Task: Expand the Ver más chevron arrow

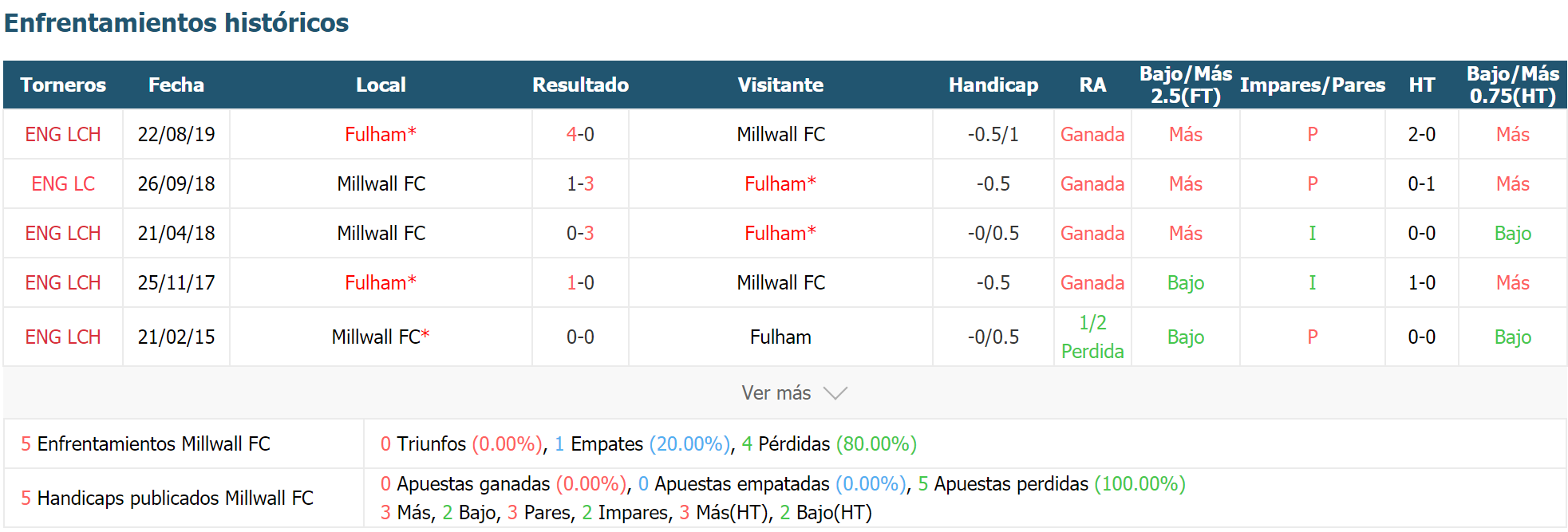Action: (835, 393)
